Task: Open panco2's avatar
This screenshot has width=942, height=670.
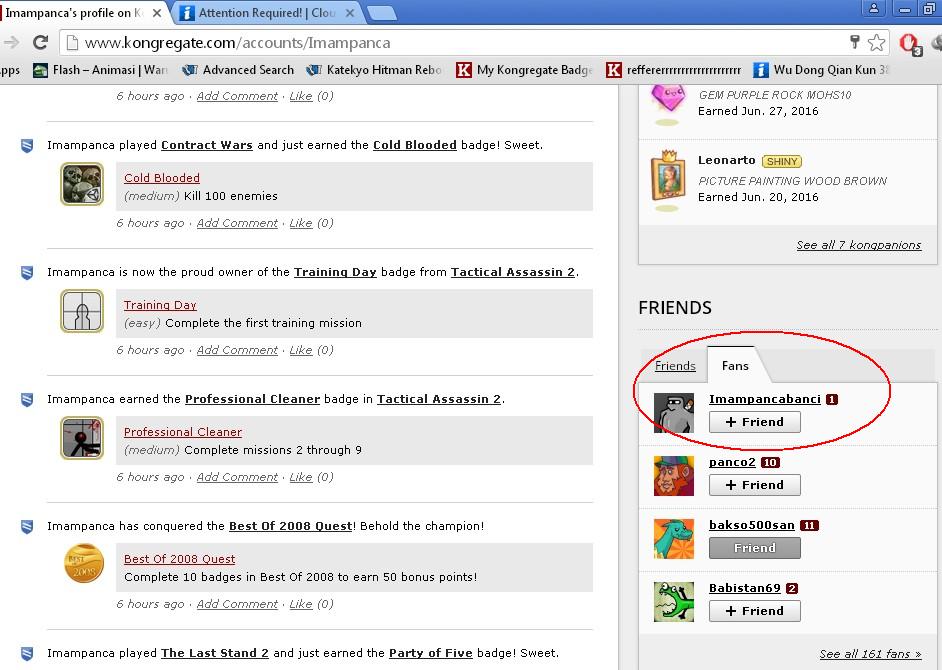Action: point(673,476)
